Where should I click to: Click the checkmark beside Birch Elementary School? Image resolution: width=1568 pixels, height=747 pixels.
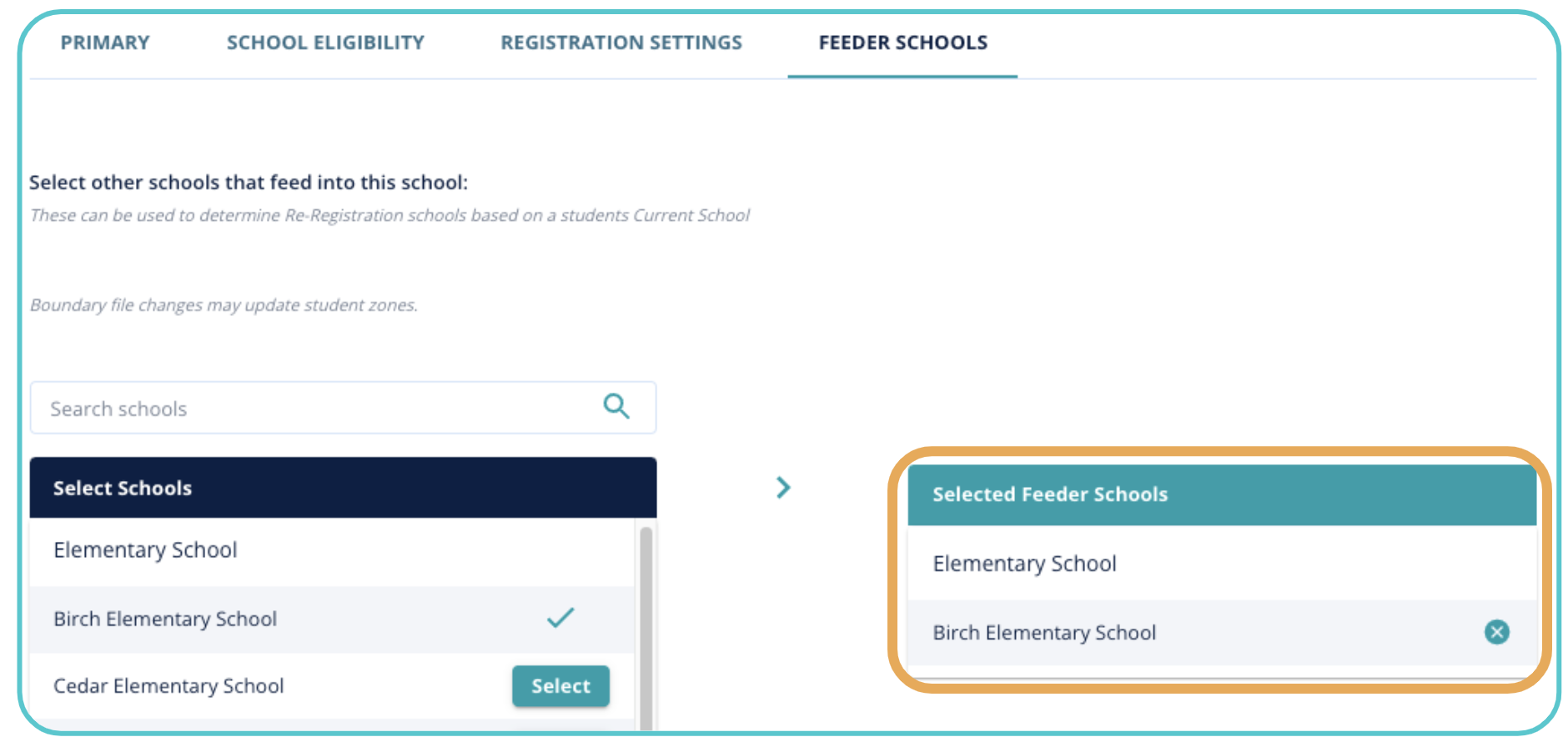point(560,618)
